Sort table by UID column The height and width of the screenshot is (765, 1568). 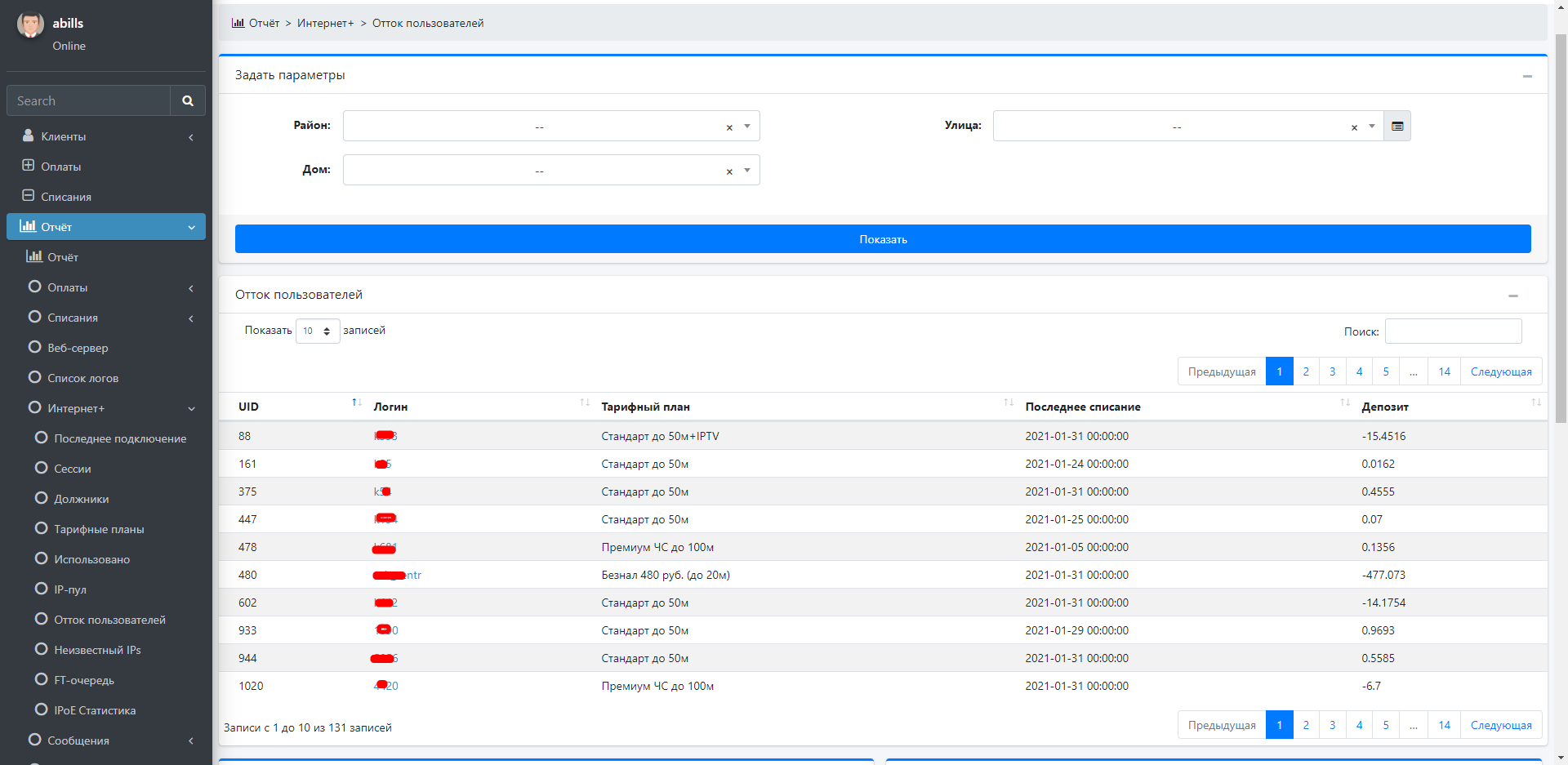[293, 407]
